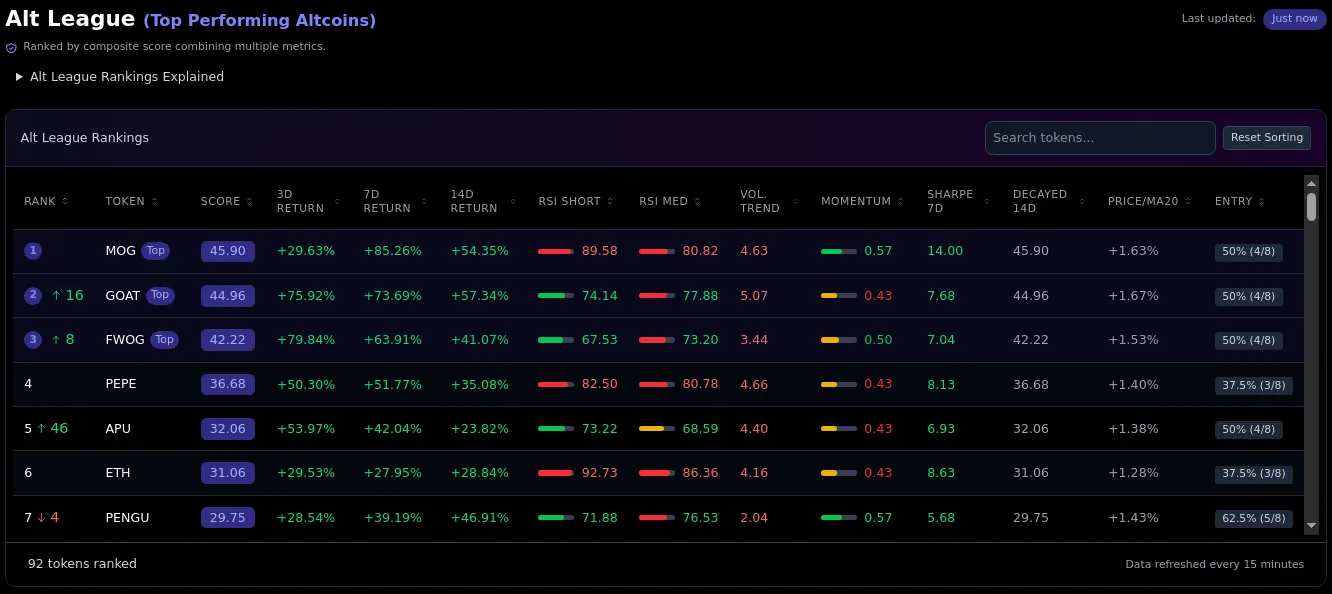Click the shield icon beside ranking description
The image size is (1332, 594).
click(x=11, y=47)
